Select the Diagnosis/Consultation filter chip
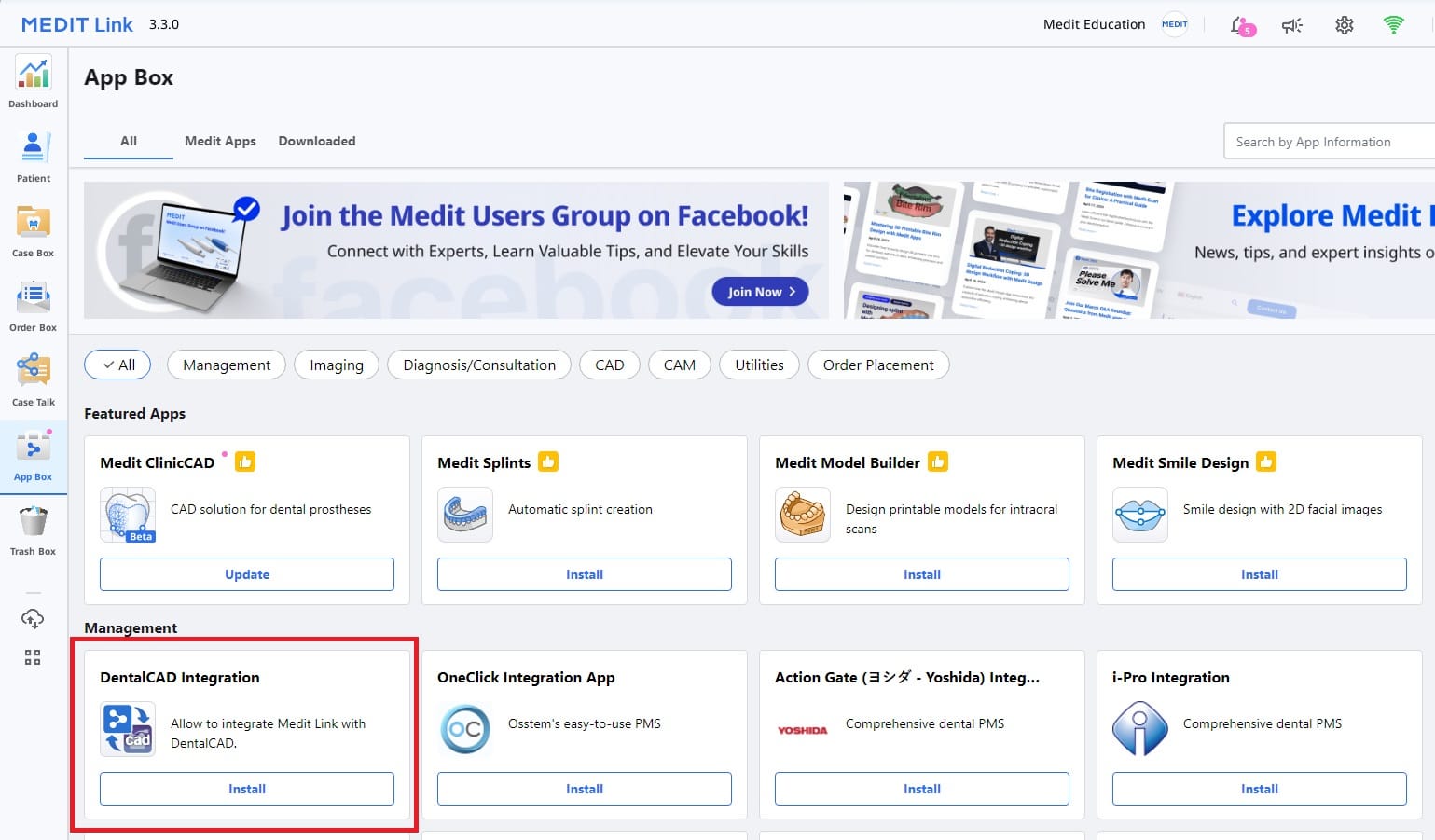1435x840 pixels. 479,365
